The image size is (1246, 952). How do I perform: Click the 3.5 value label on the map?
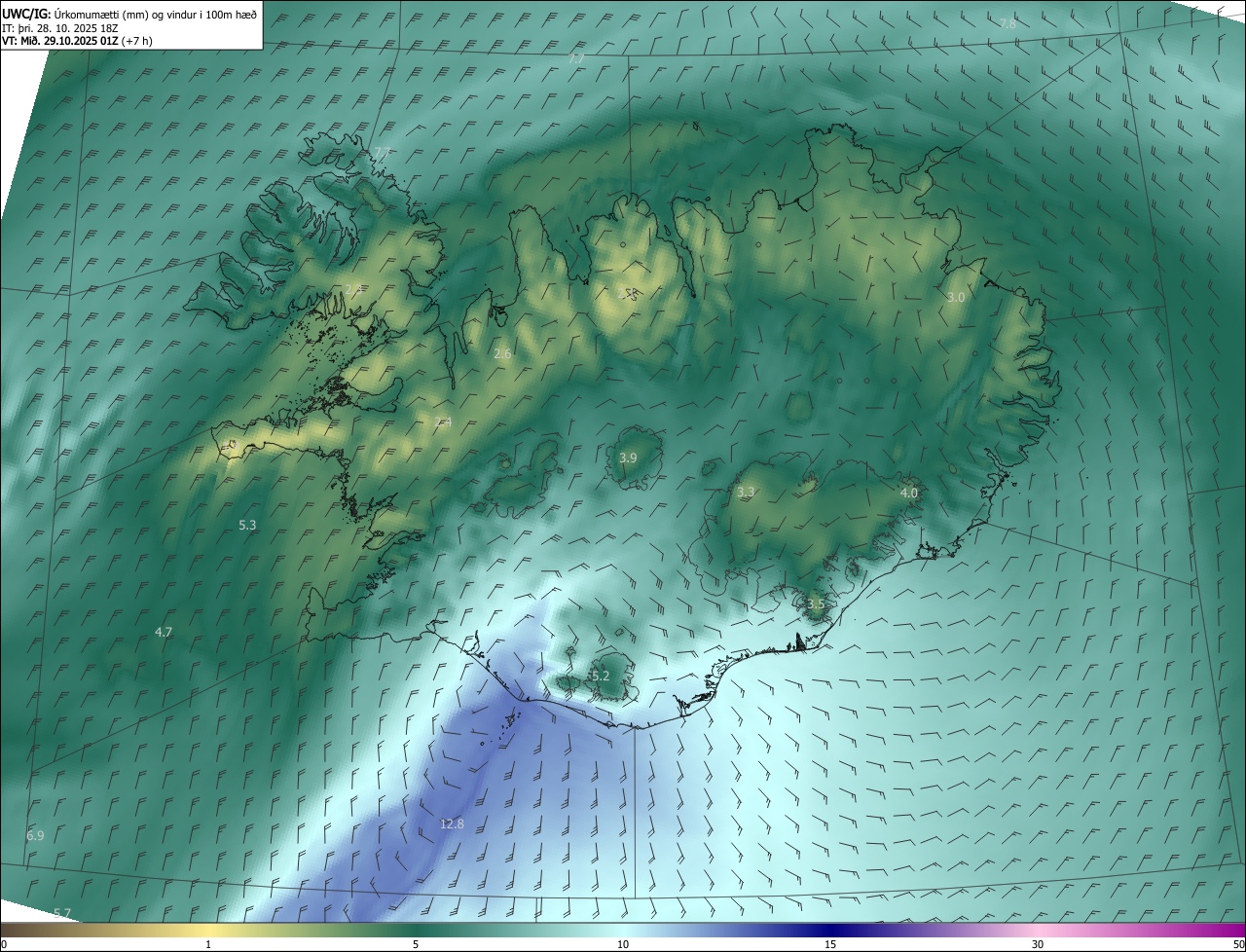coord(816,604)
